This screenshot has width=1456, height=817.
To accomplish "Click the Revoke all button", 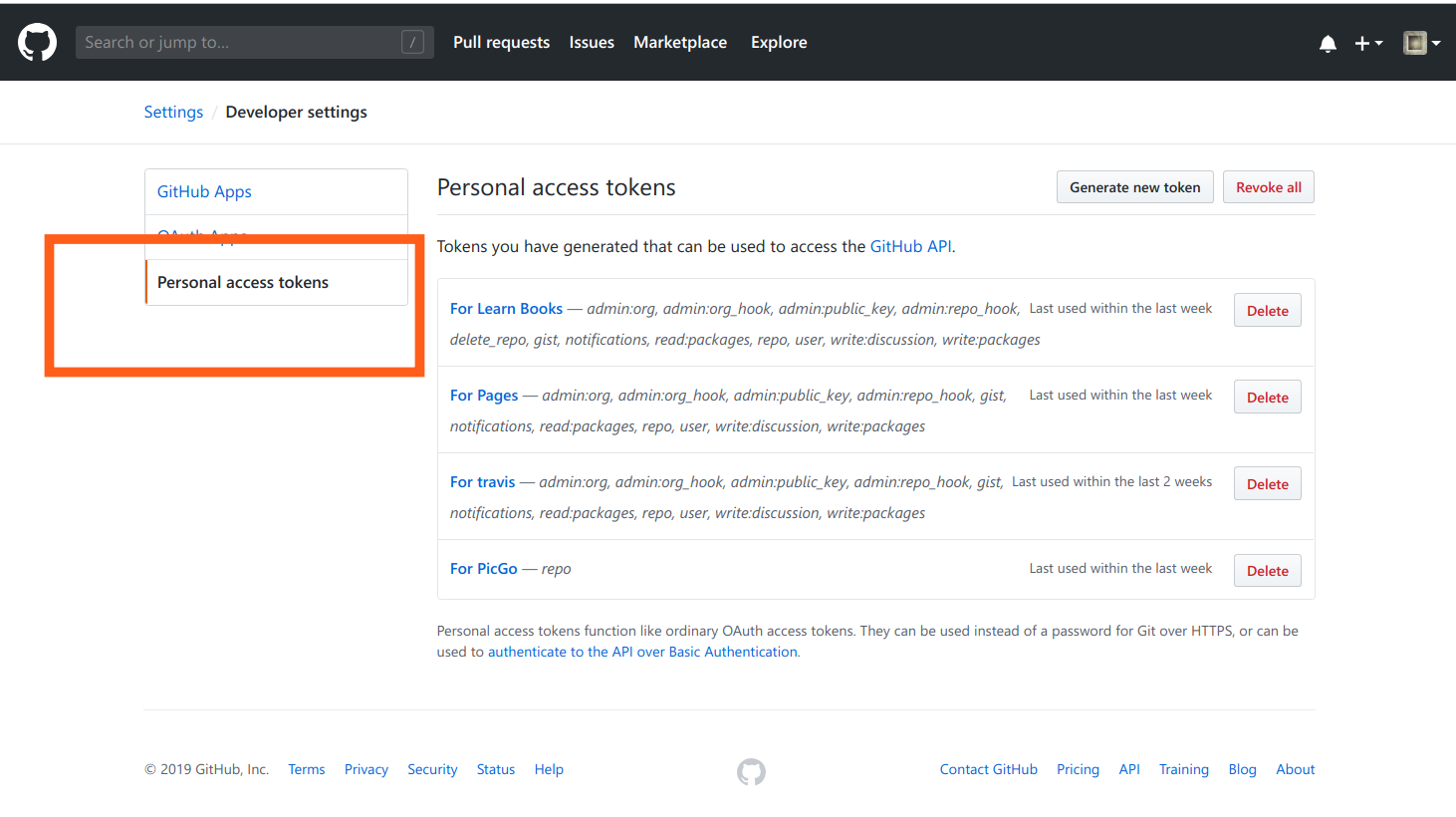I will (1269, 187).
